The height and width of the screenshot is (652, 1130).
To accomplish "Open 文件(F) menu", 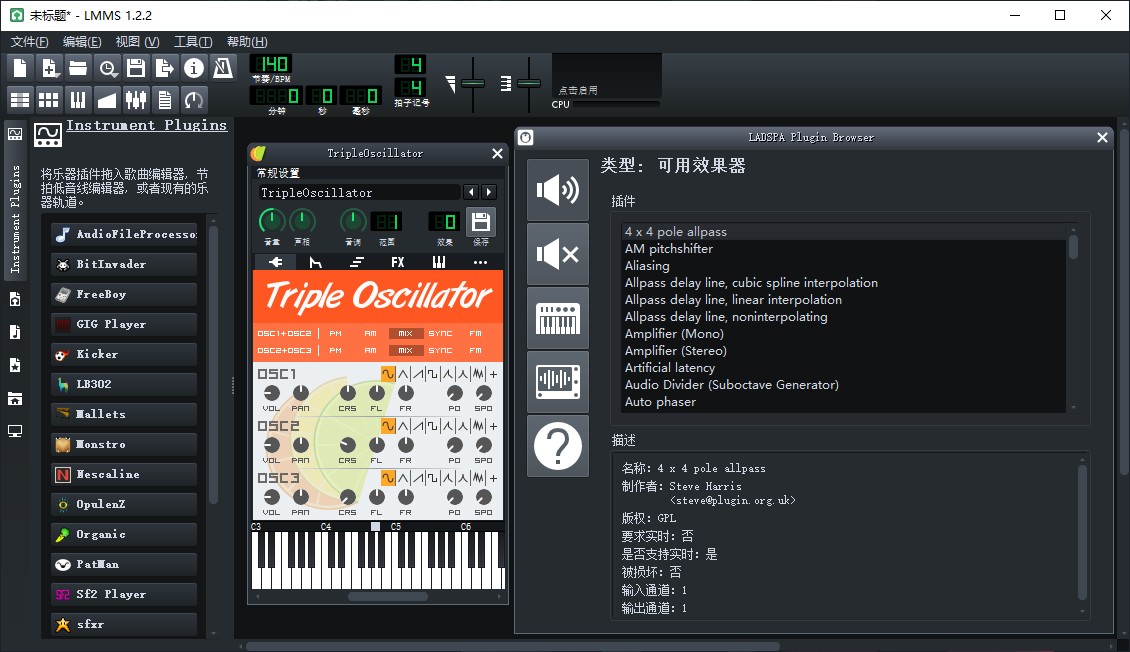I will pyautogui.click(x=30, y=42).
